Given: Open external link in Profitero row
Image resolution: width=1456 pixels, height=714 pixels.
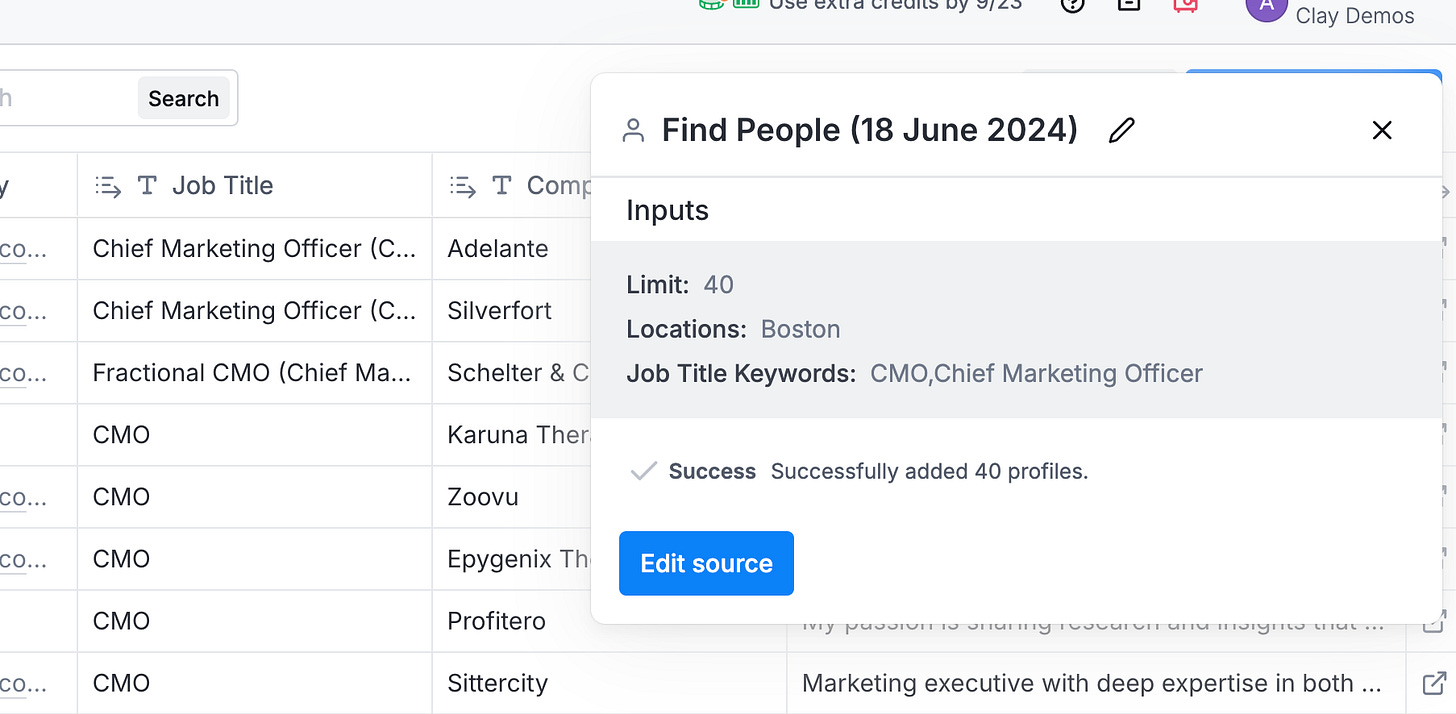Looking at the screenshot, I should tap(1433, 622).
